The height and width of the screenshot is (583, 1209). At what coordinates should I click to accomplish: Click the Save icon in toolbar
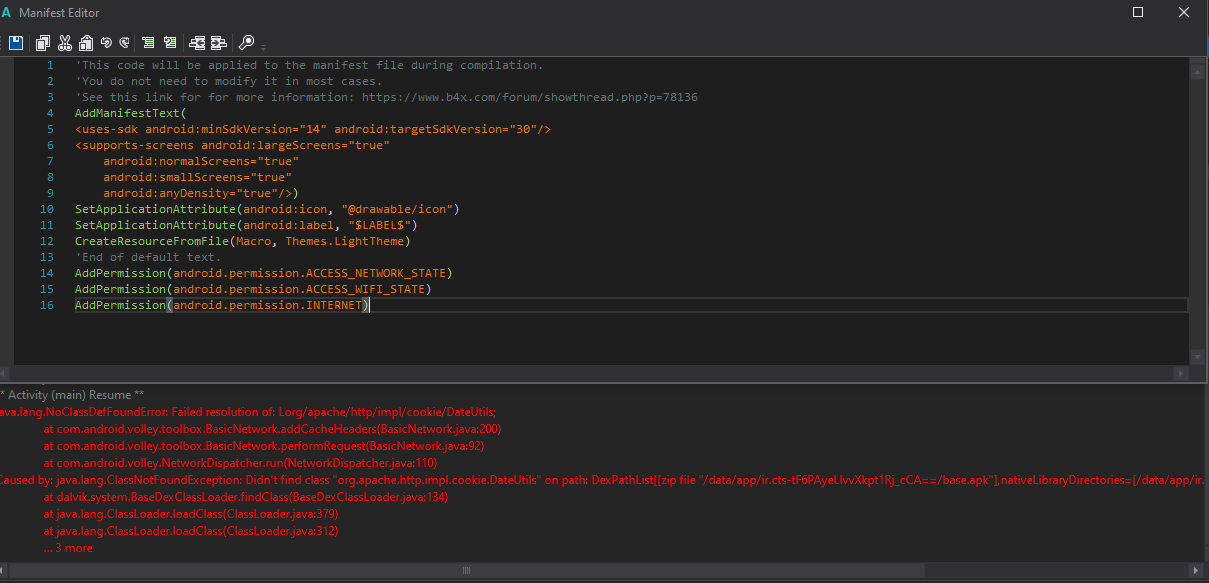16,43
